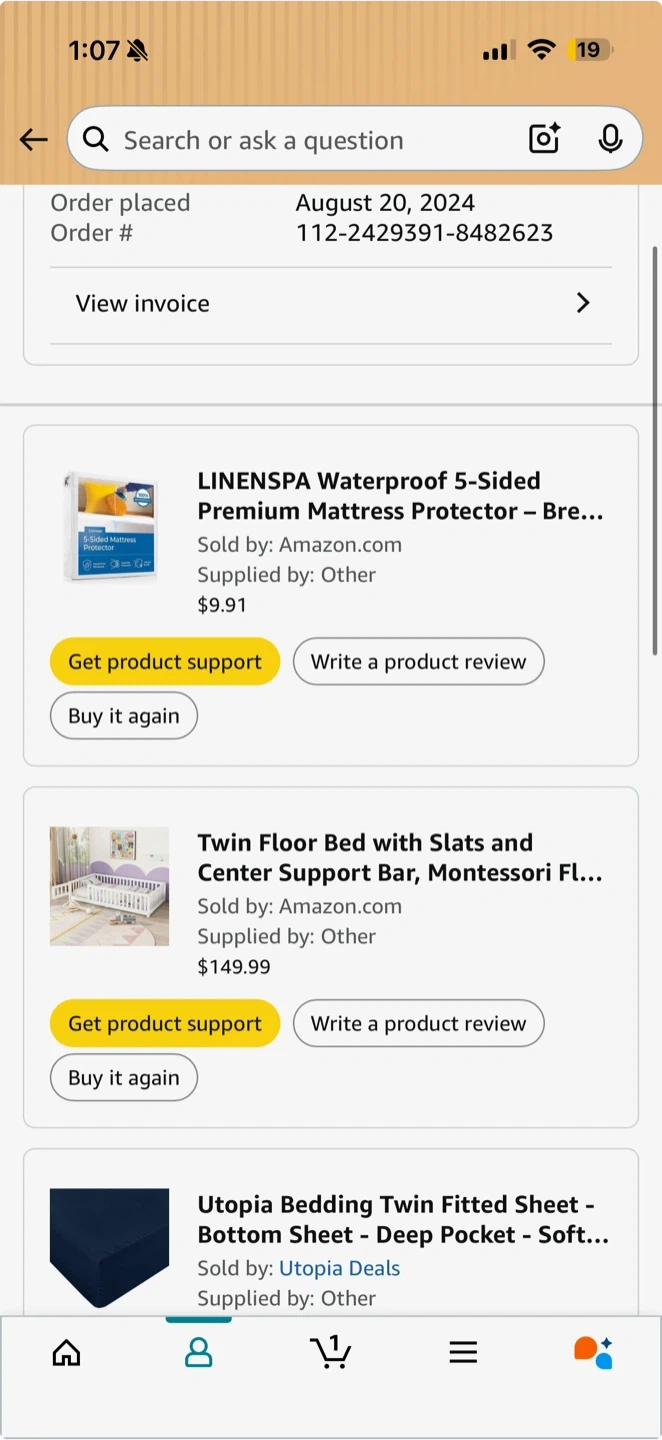
Task: Buy the Twin Floor Bed again
Action: pos(124,1078)
